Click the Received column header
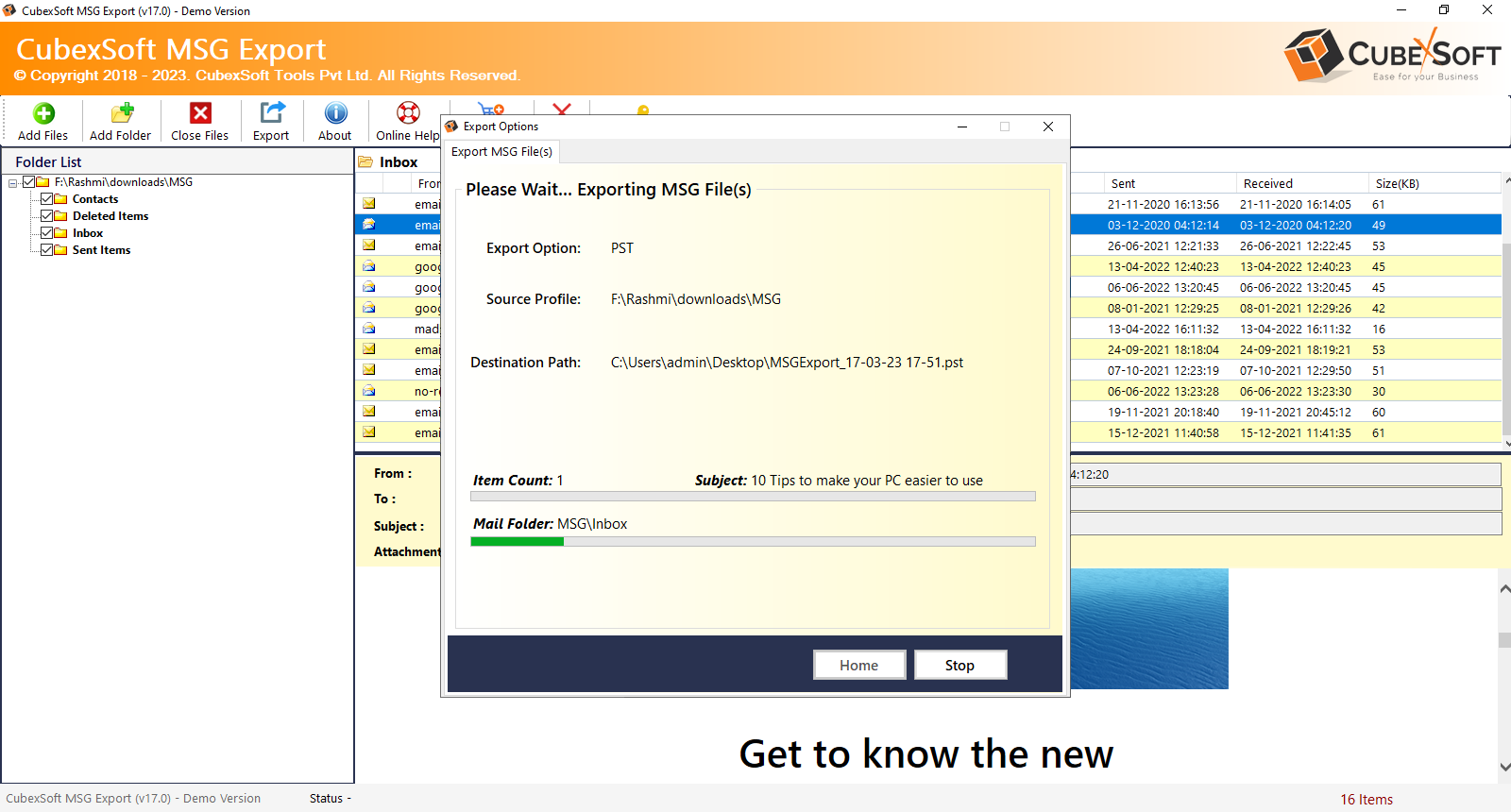 click(1302, 183)
